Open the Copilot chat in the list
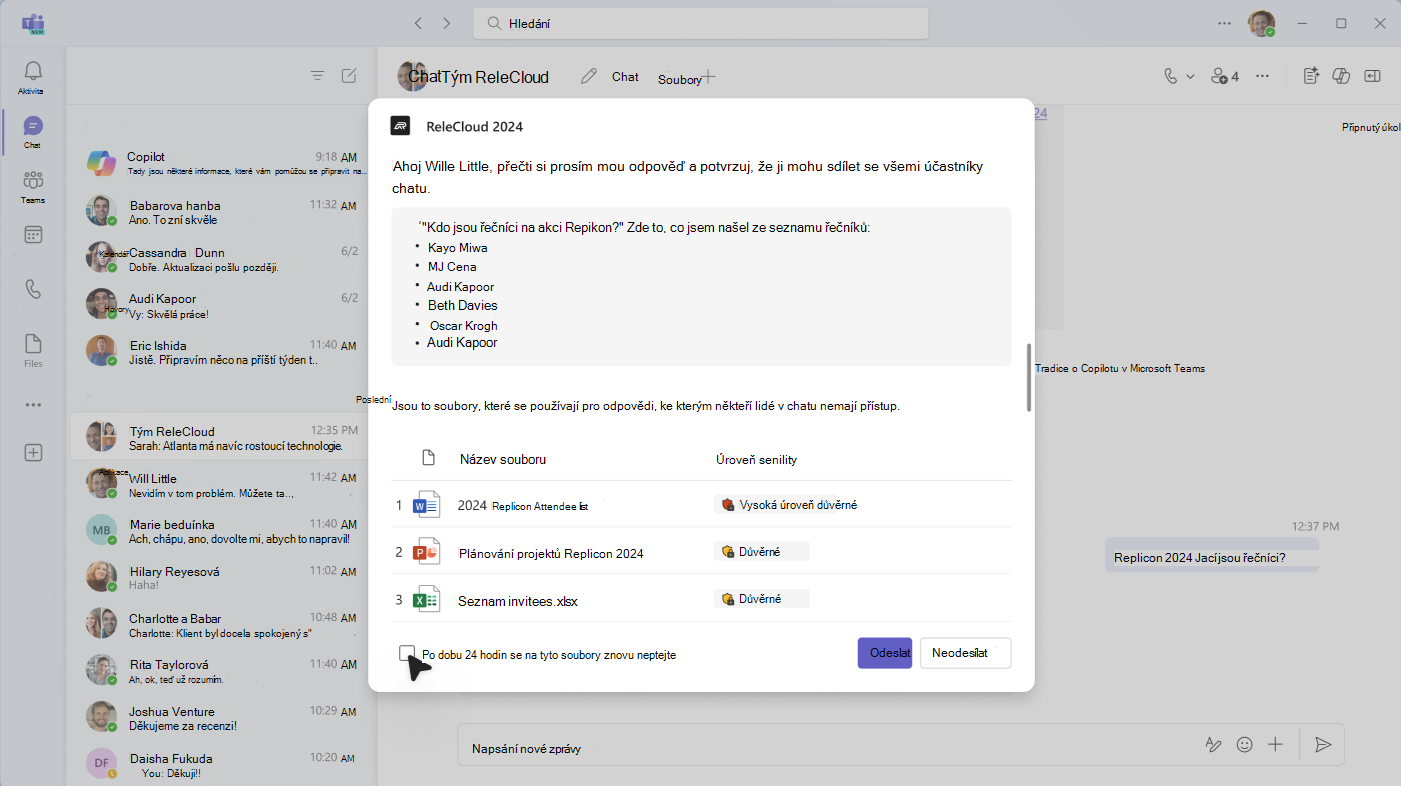Screen dimensions: 1401x786 [222, 163]
